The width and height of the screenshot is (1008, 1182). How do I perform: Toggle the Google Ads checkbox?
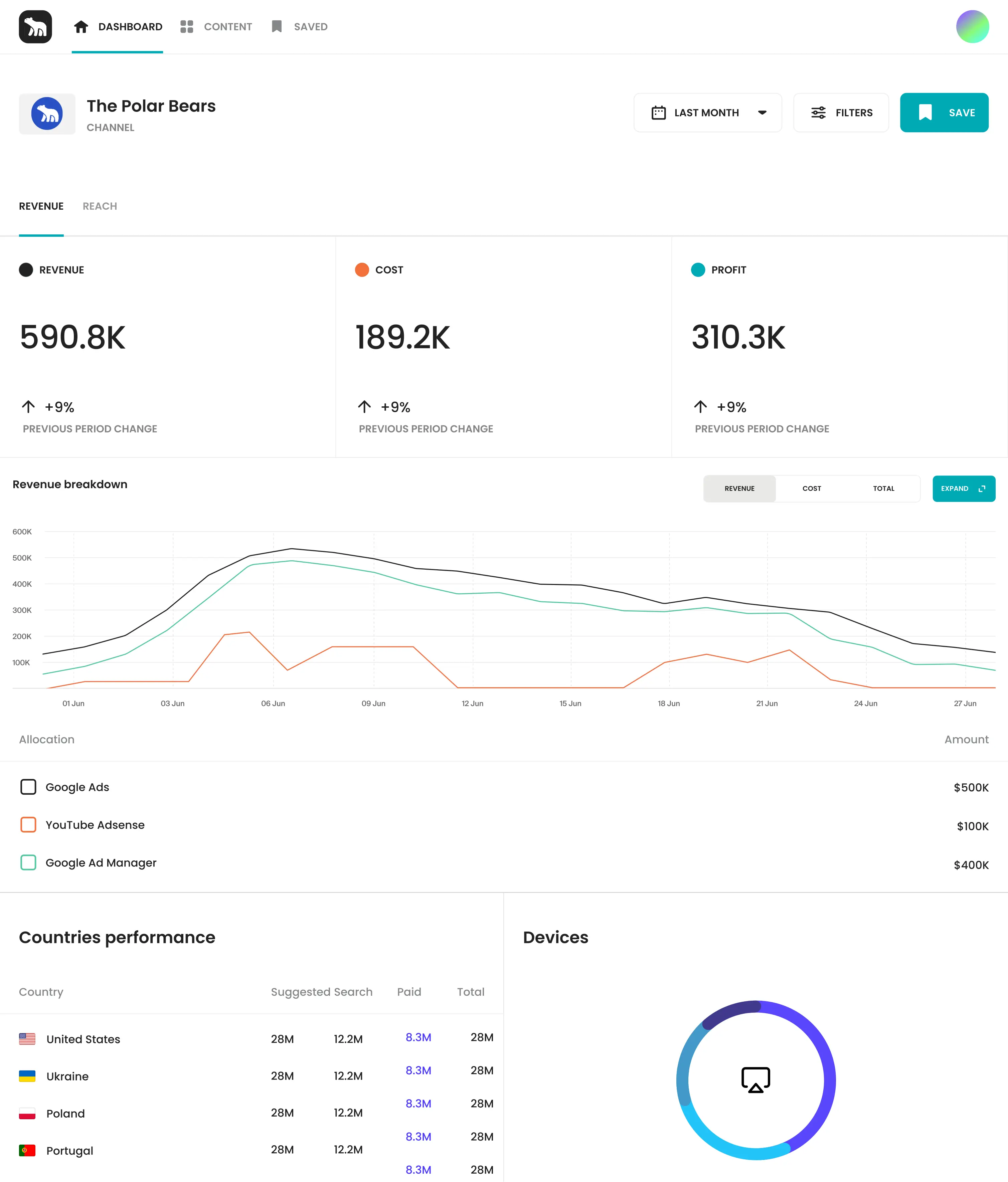(28, 787)
